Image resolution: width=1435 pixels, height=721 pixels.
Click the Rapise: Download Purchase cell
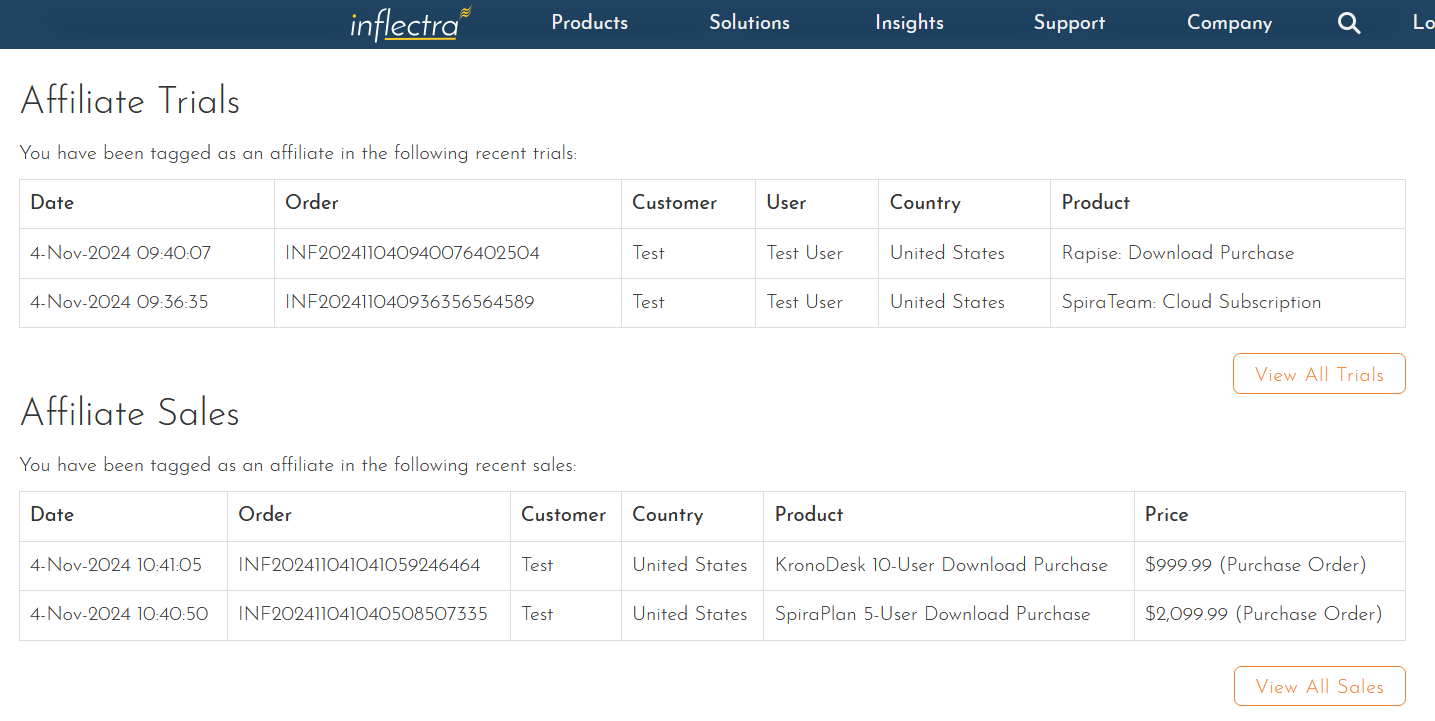pyautogui.click(x=1178, y=253)
